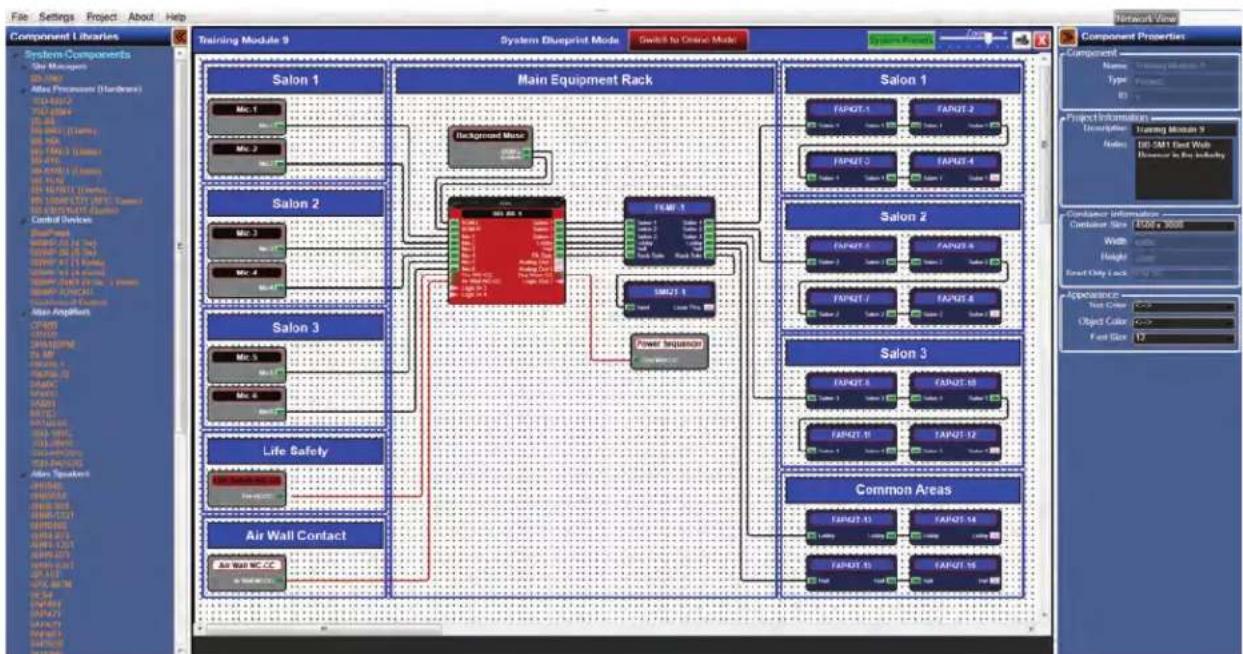Select the red block under Life Safety
Image resolution: width=1243 pixels, height=654 pixels.
(x=246, y=489)
